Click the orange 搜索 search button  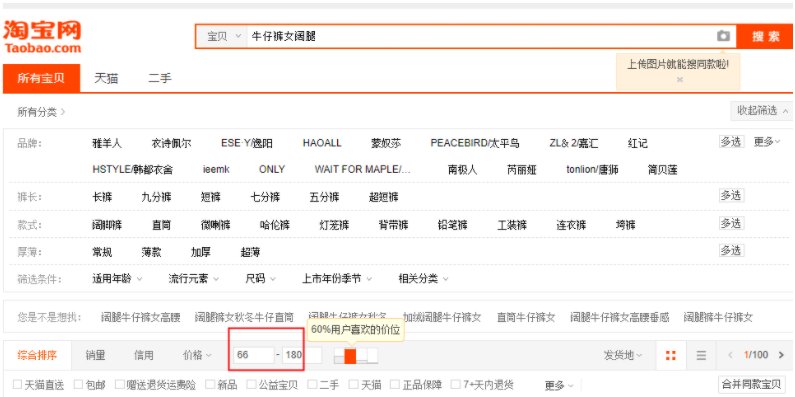pos(765,37)
